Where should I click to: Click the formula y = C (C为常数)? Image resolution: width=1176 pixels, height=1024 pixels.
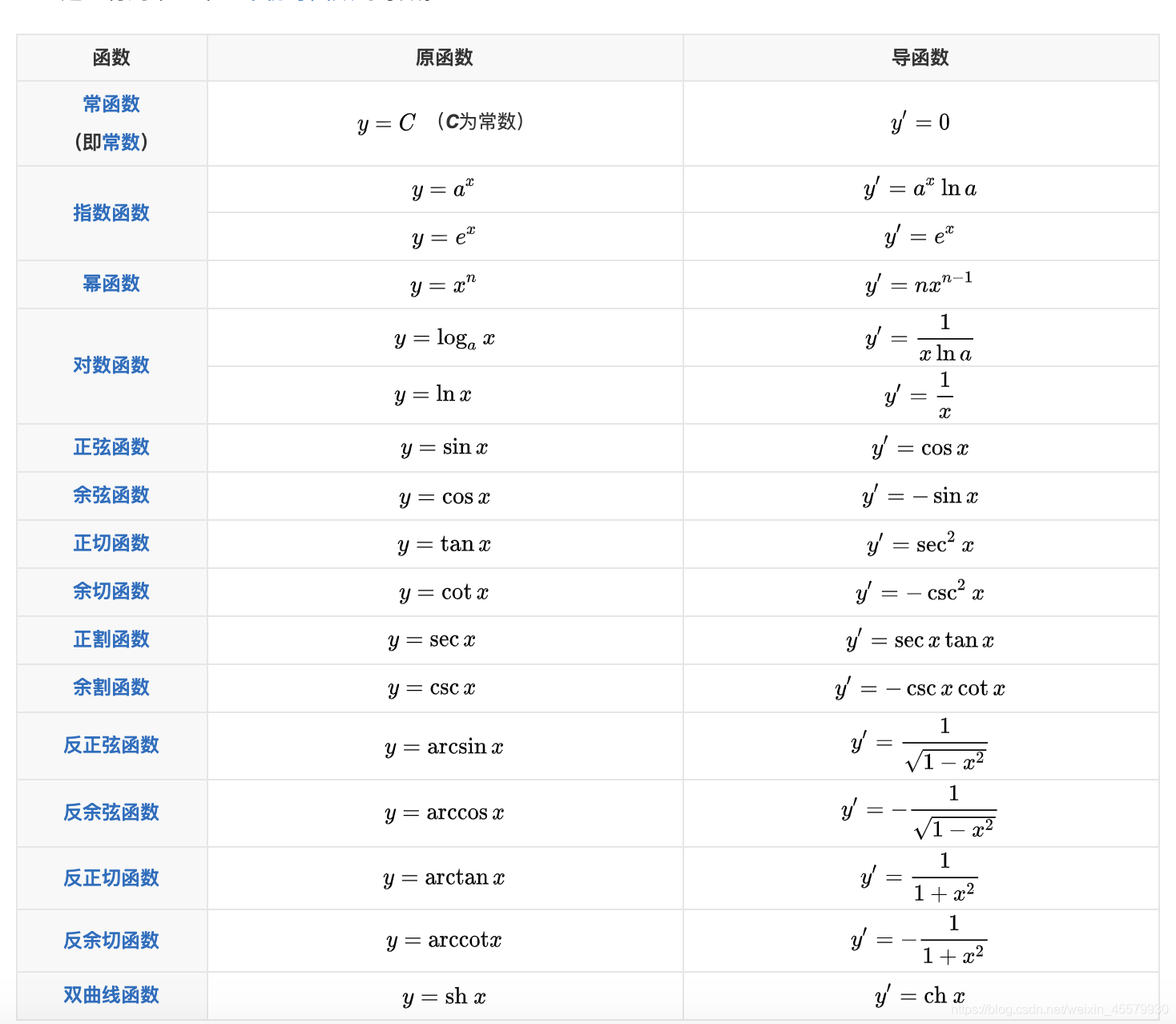[x=441, y=123]
